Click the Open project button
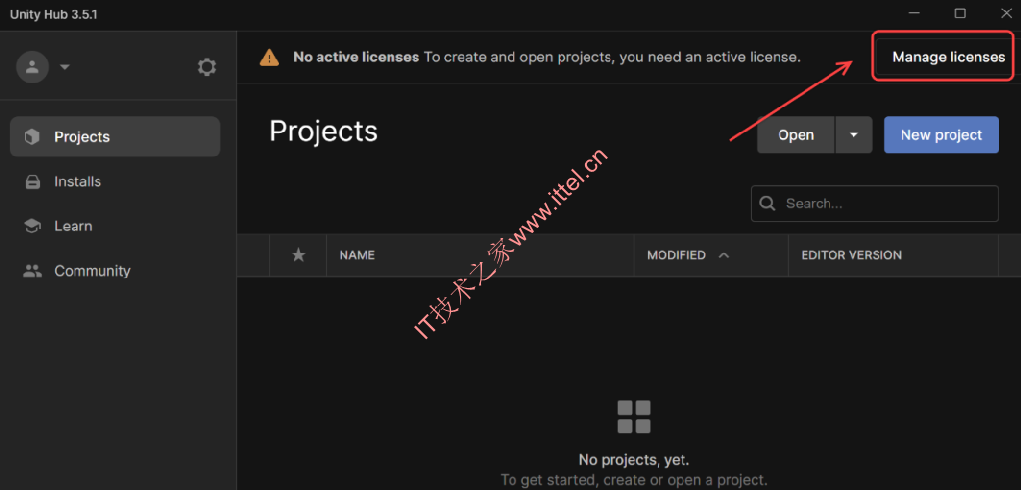This screenshot has height=490, width=1021. pos(796,135)
